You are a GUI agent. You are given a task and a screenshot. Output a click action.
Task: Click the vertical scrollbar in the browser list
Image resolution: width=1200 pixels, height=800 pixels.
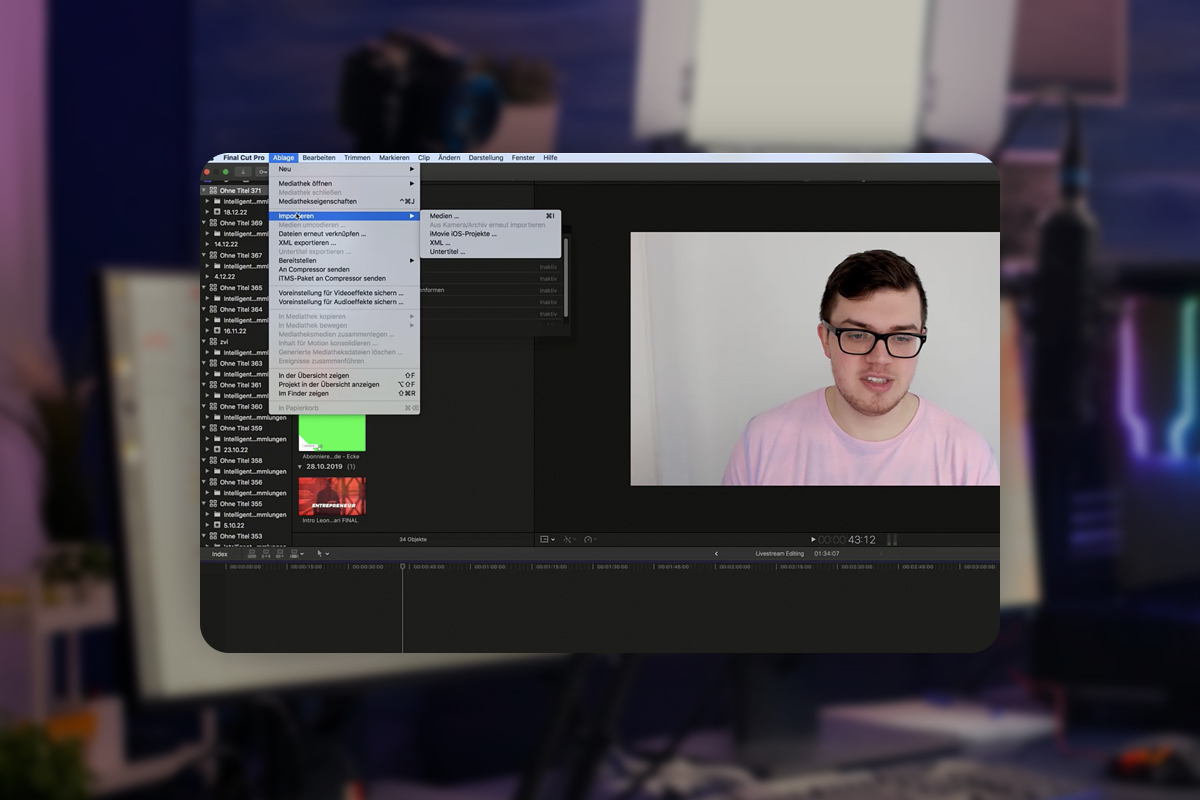[x=567, y=277]
